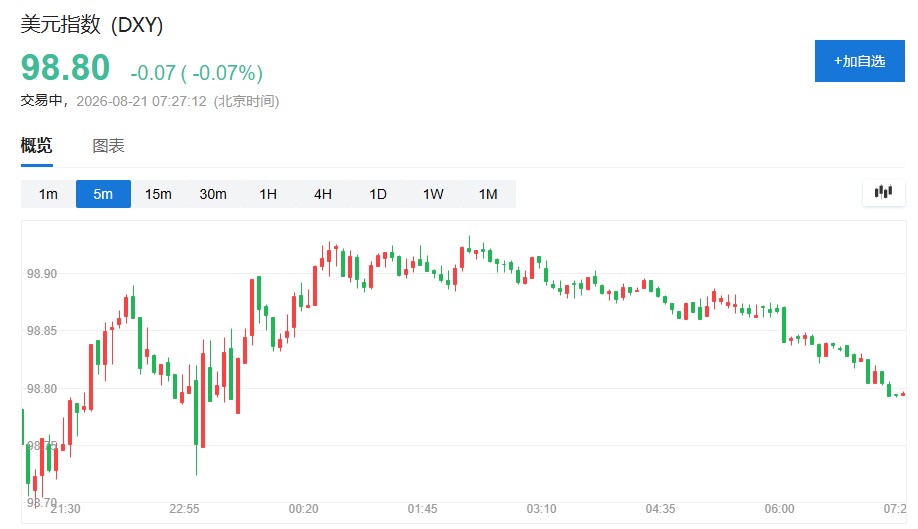Choose the 1m timeframe
The height and width of the screenshot is (529, 918).
pos(48,194)
